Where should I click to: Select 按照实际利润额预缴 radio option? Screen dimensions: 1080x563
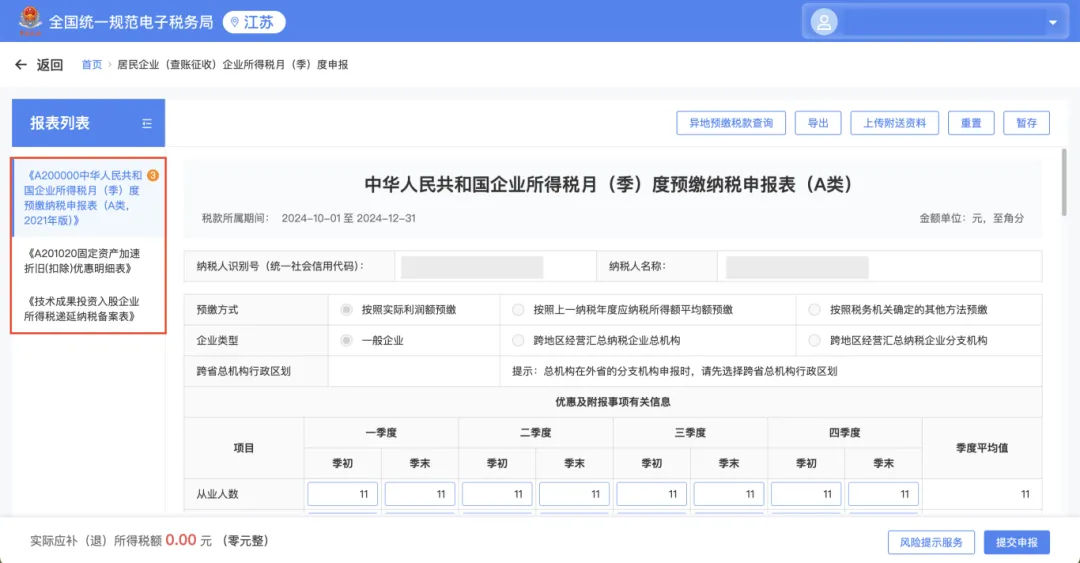coord(347,310)
